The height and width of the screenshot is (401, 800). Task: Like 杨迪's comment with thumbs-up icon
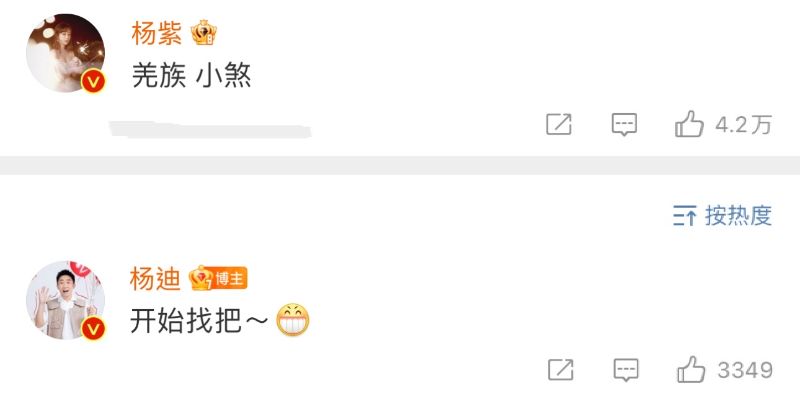(691, 369)
